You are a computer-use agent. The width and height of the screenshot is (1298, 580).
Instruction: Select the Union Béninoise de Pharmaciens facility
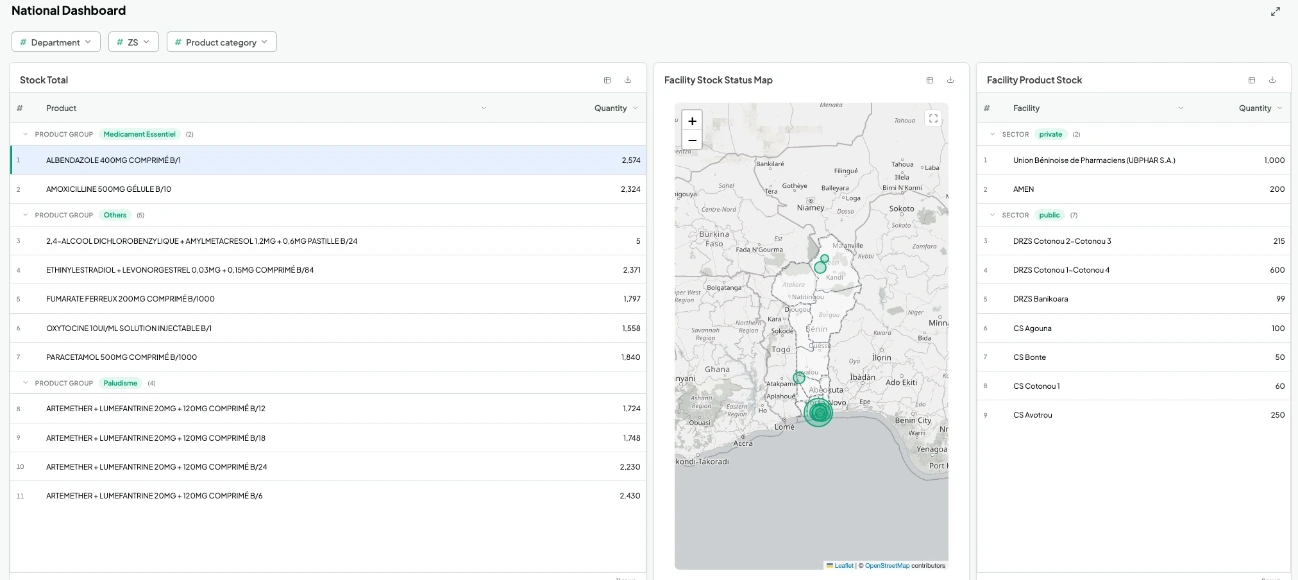(1133, 160)
